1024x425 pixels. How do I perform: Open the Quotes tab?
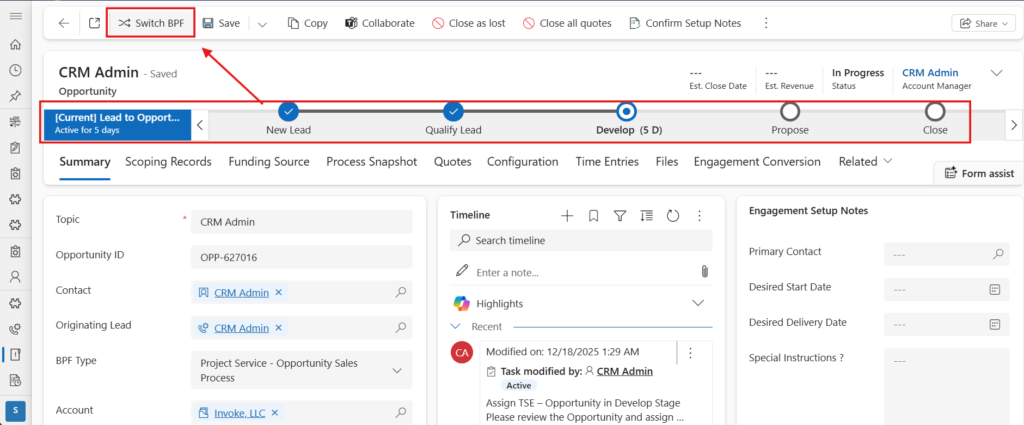pyautogui.click(x=452, y=161)
